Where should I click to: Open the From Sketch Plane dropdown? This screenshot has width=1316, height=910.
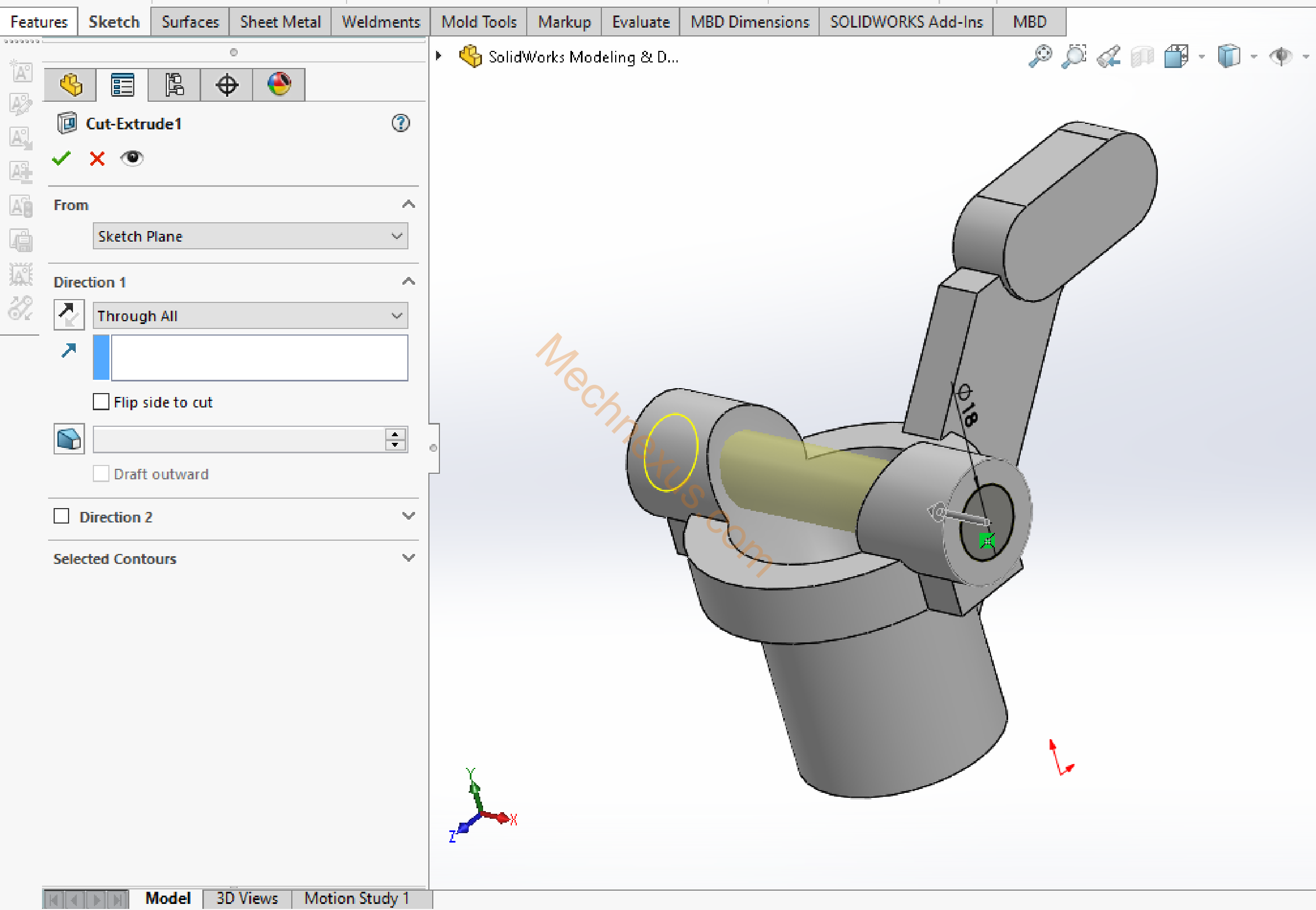coord(250,236)
